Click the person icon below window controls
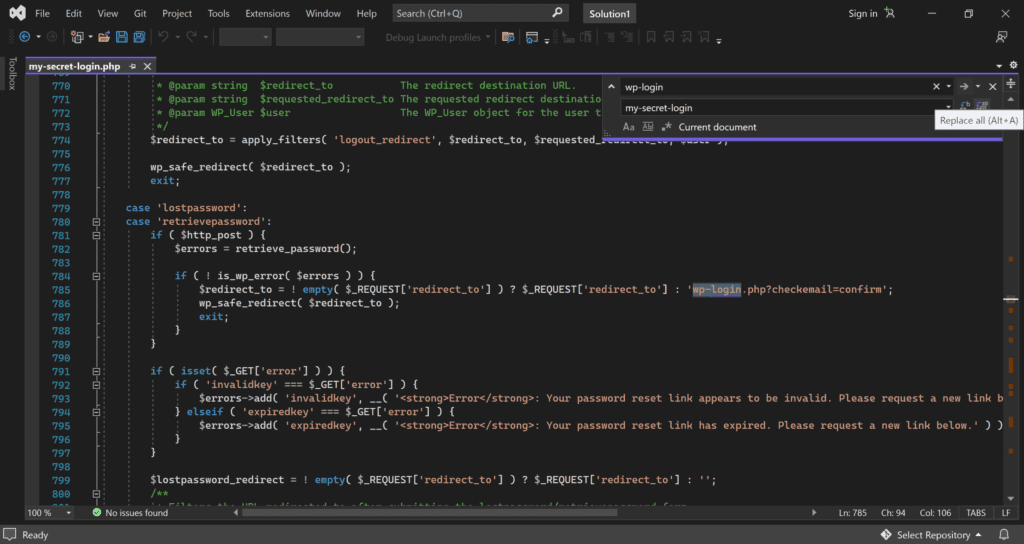1024x544 pixels. click(1001, 37)
